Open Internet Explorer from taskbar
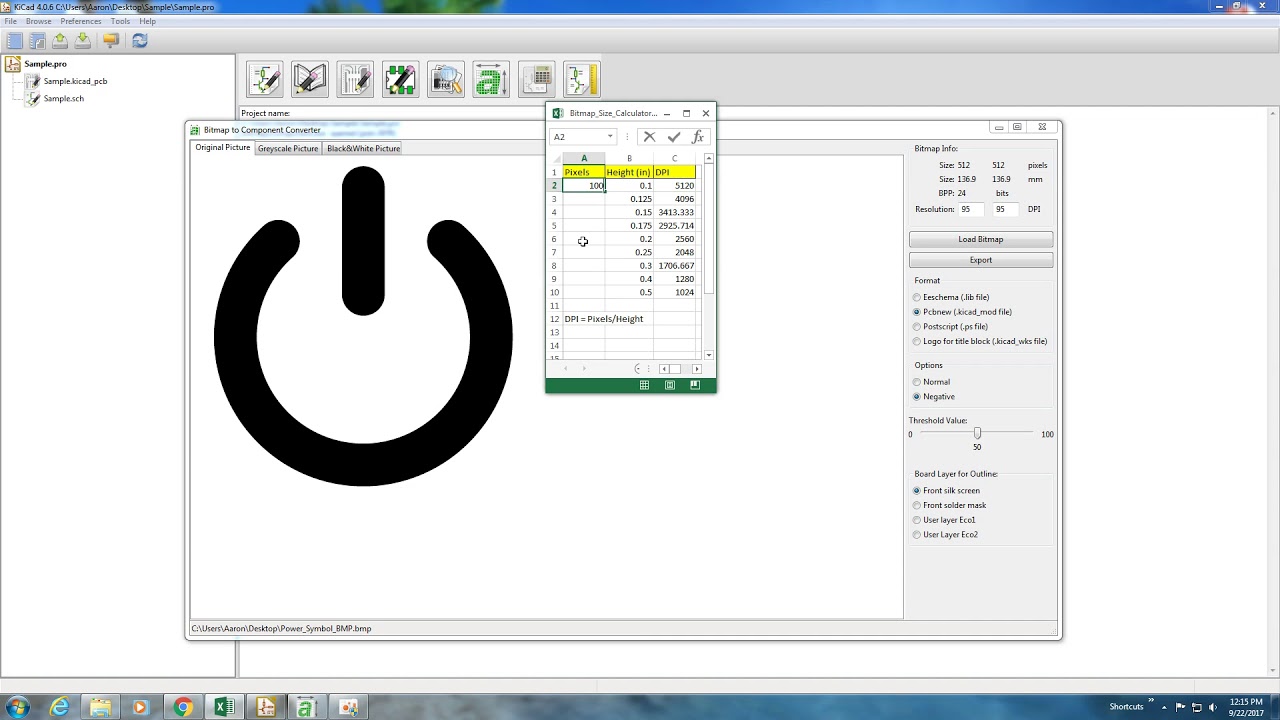Image resolution: width=1280 pixels, height=720 pixels. [x=60, y=707]
